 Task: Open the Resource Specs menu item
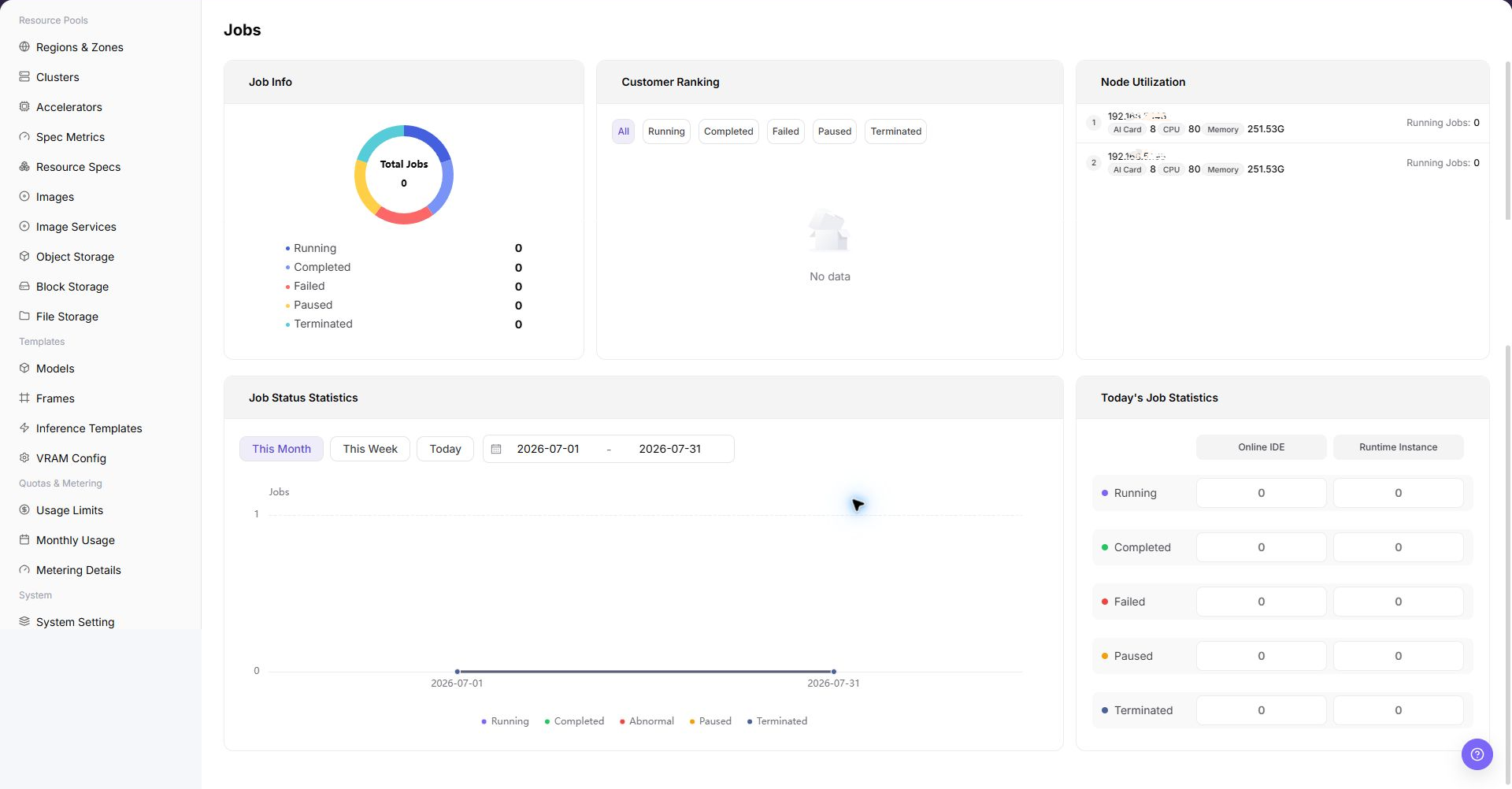[78, 167]
